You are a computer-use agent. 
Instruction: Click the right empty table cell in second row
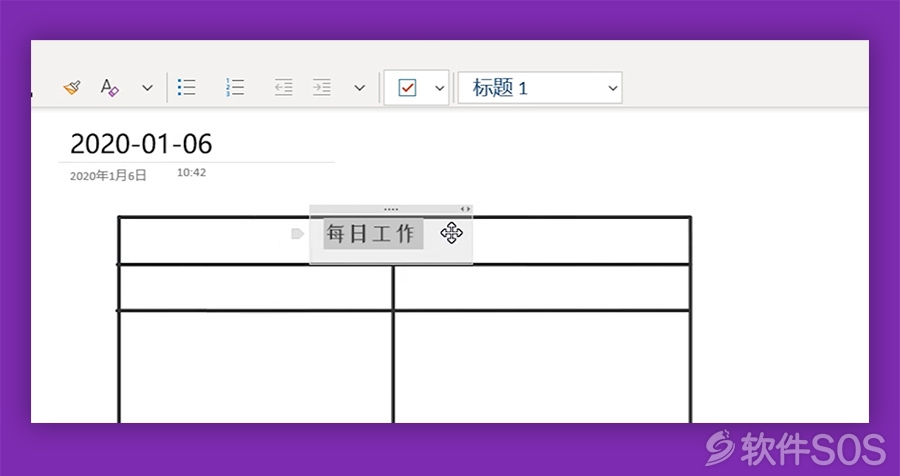point(541,288)
